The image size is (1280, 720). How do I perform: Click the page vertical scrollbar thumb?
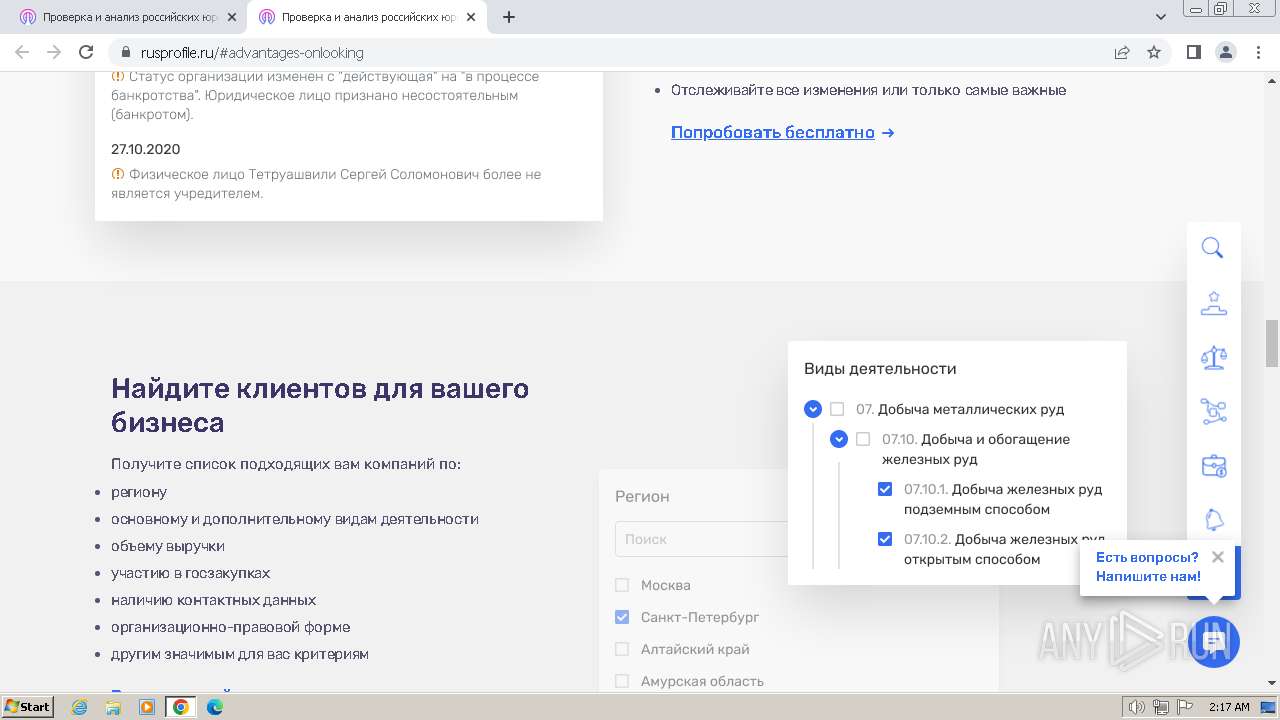[1272, 343]
